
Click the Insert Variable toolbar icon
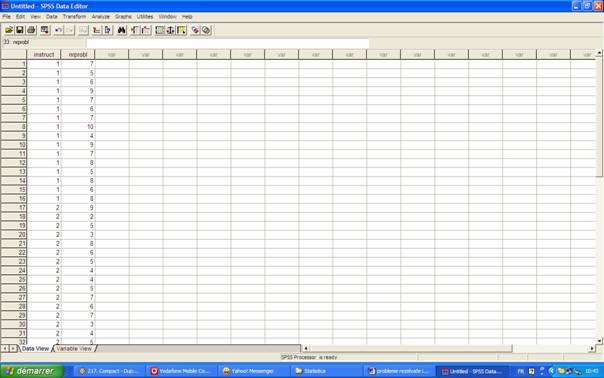tap(146, 30)
